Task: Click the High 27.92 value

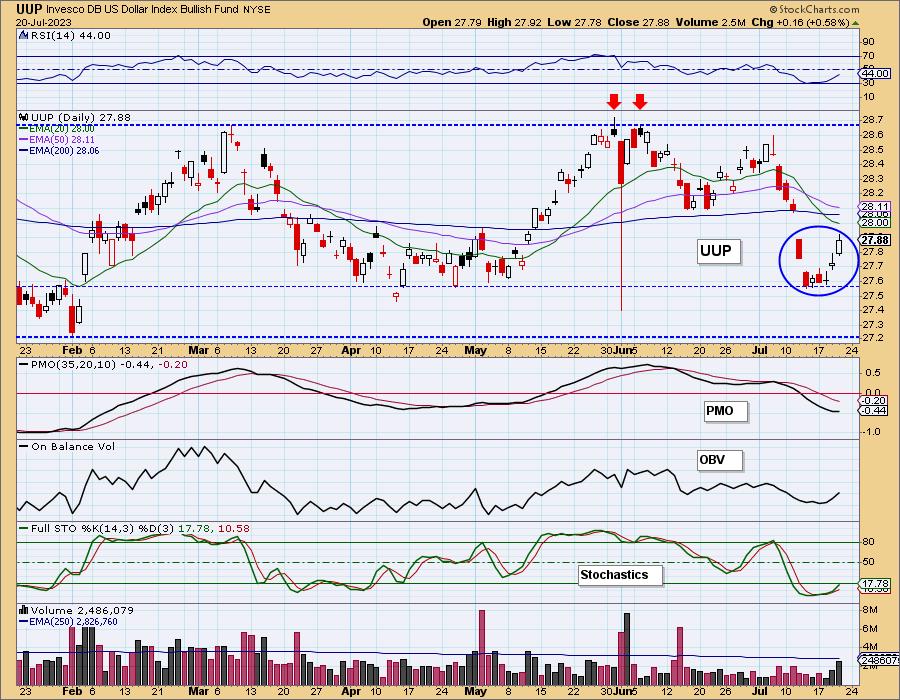Action: 514,22
